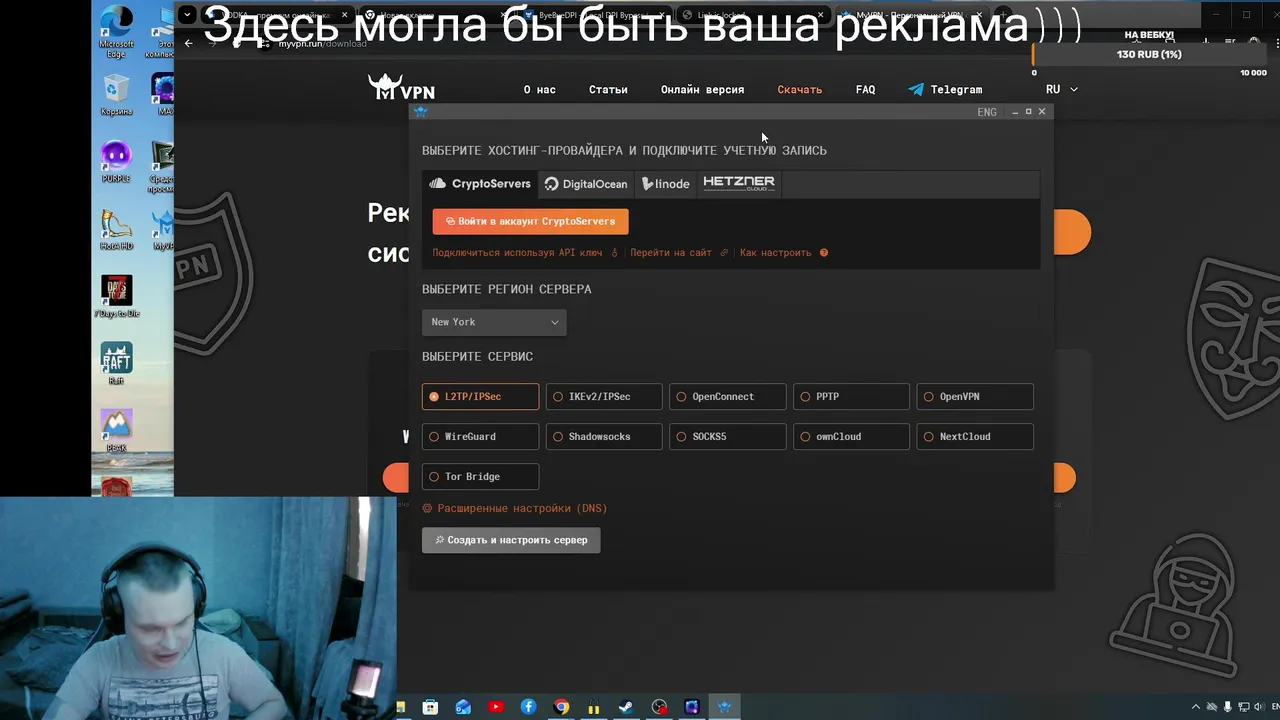Open Telegram link in website header

tap(945, 89)
